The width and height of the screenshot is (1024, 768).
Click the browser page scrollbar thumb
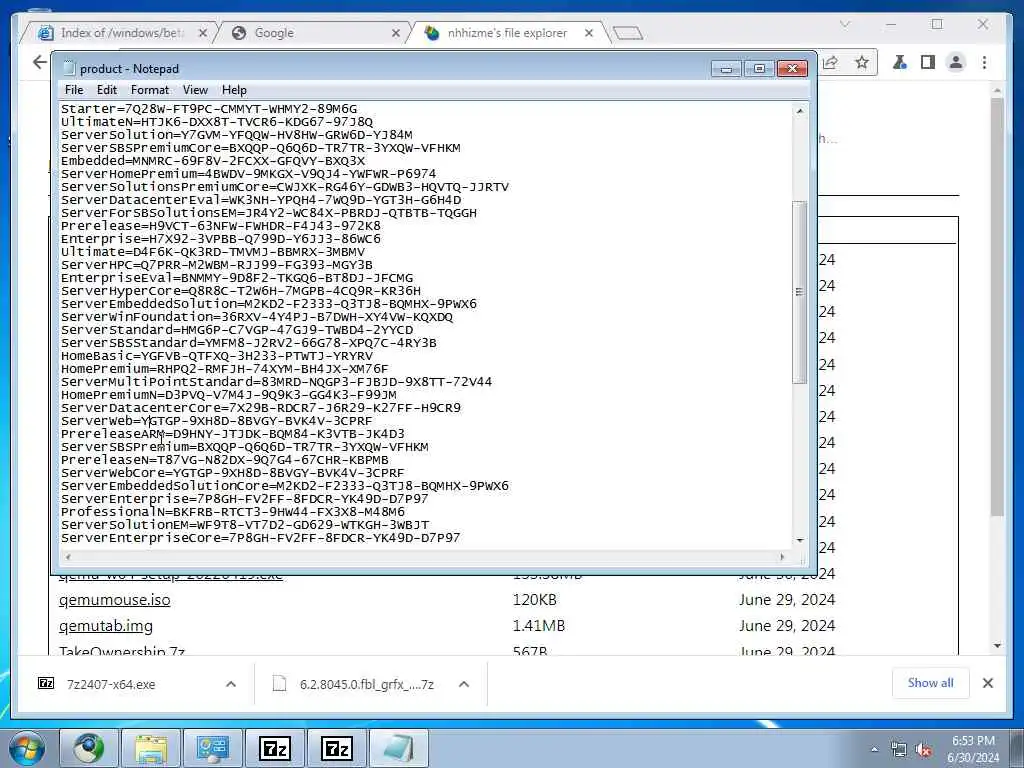997,307
